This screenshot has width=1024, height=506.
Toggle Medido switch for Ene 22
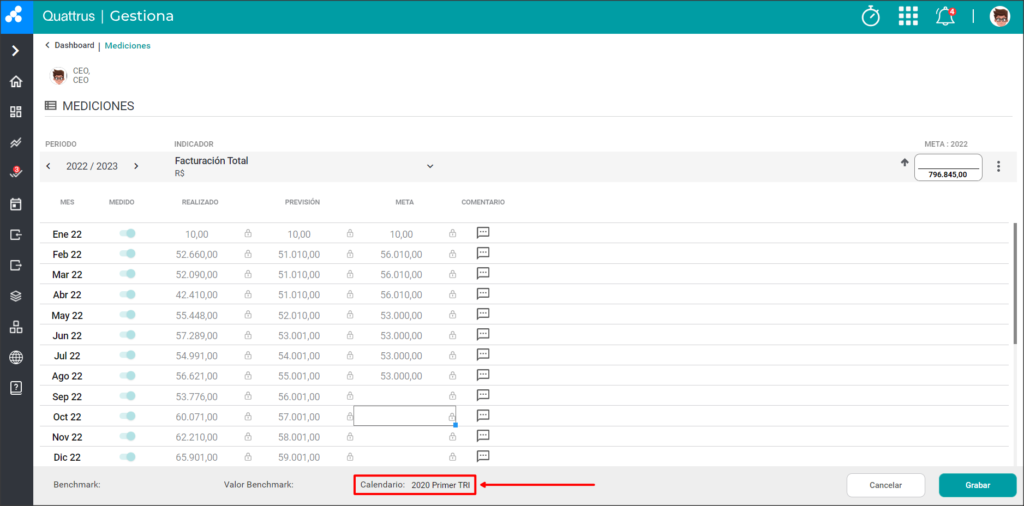click(x=127, y=233)
